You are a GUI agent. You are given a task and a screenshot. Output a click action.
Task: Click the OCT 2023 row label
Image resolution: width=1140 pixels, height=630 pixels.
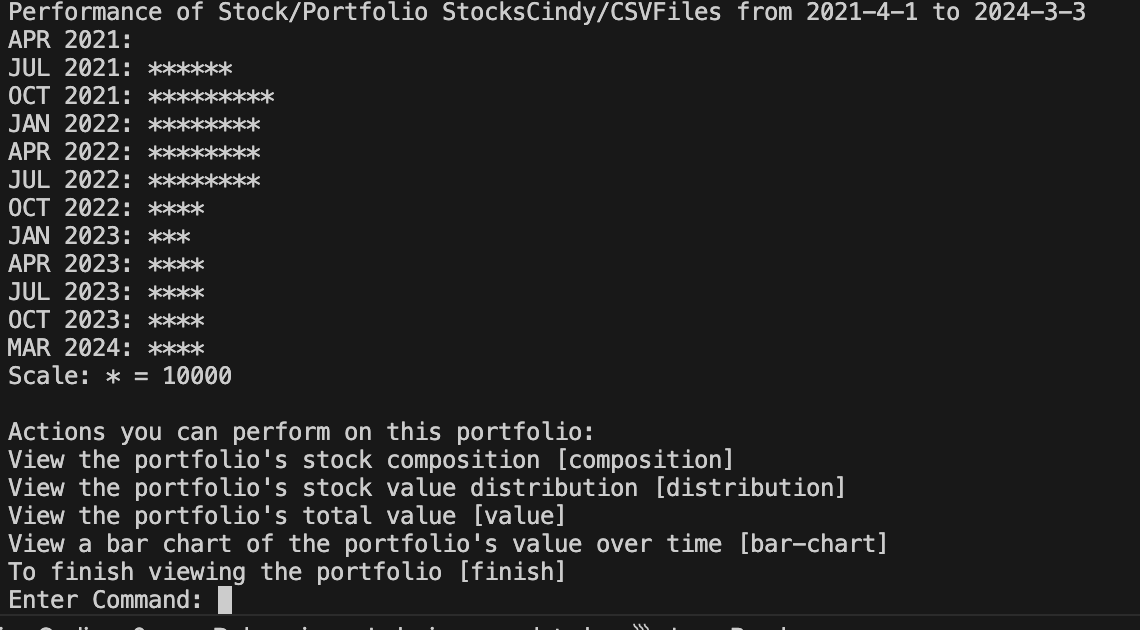tap(70, 321)
